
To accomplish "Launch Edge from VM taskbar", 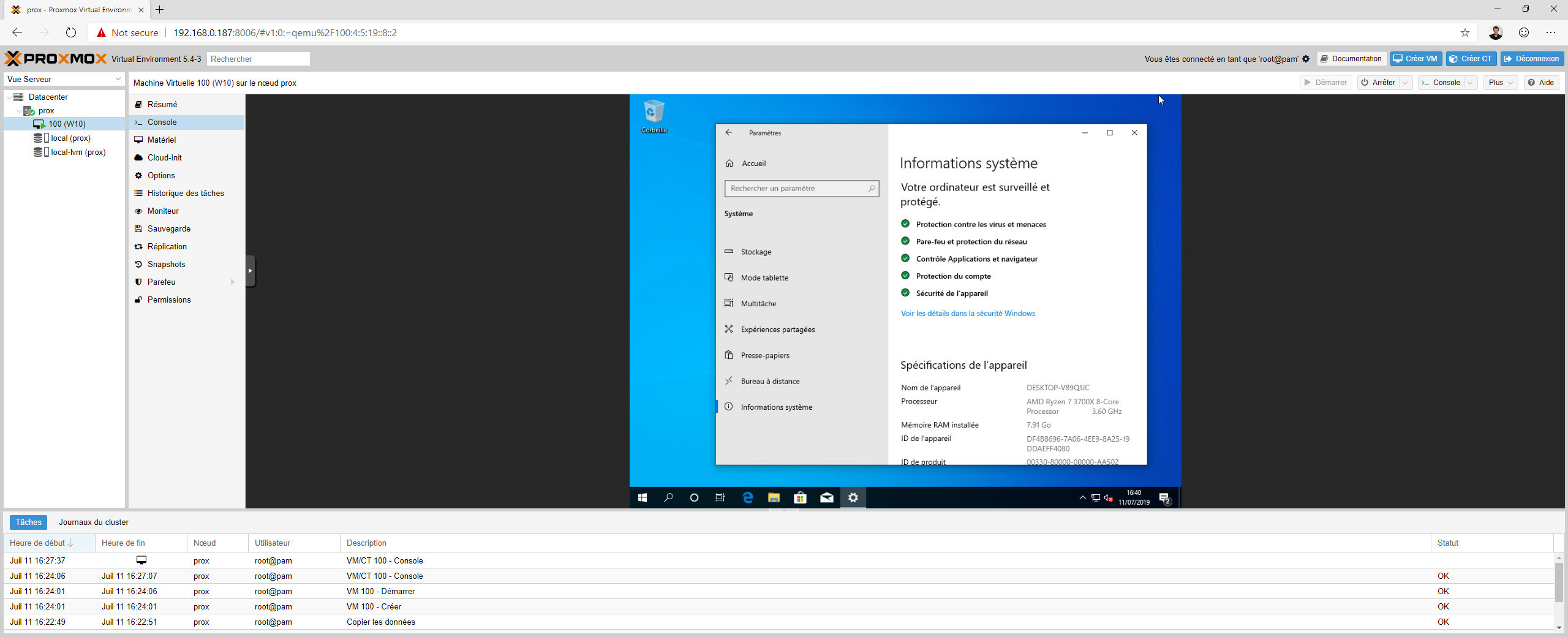I will click(x=747, y=497).
